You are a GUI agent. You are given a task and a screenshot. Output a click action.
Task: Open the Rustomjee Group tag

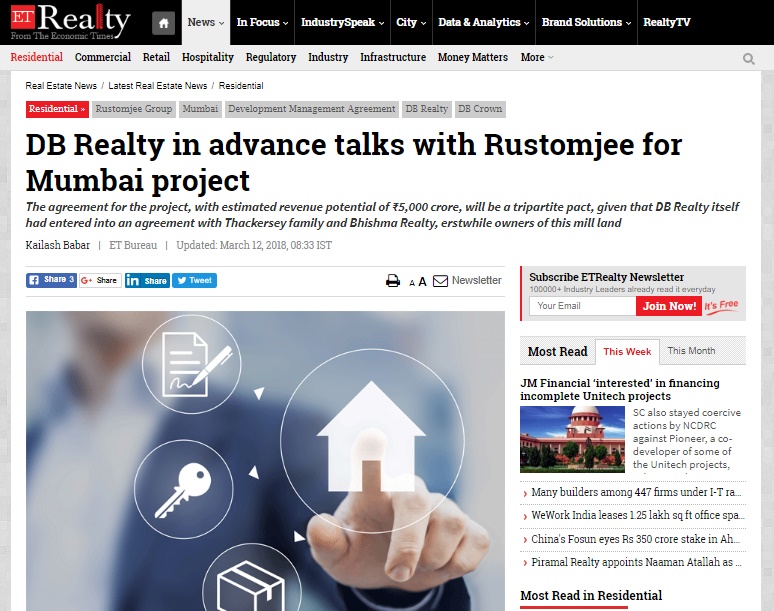[x=134, y=109]
